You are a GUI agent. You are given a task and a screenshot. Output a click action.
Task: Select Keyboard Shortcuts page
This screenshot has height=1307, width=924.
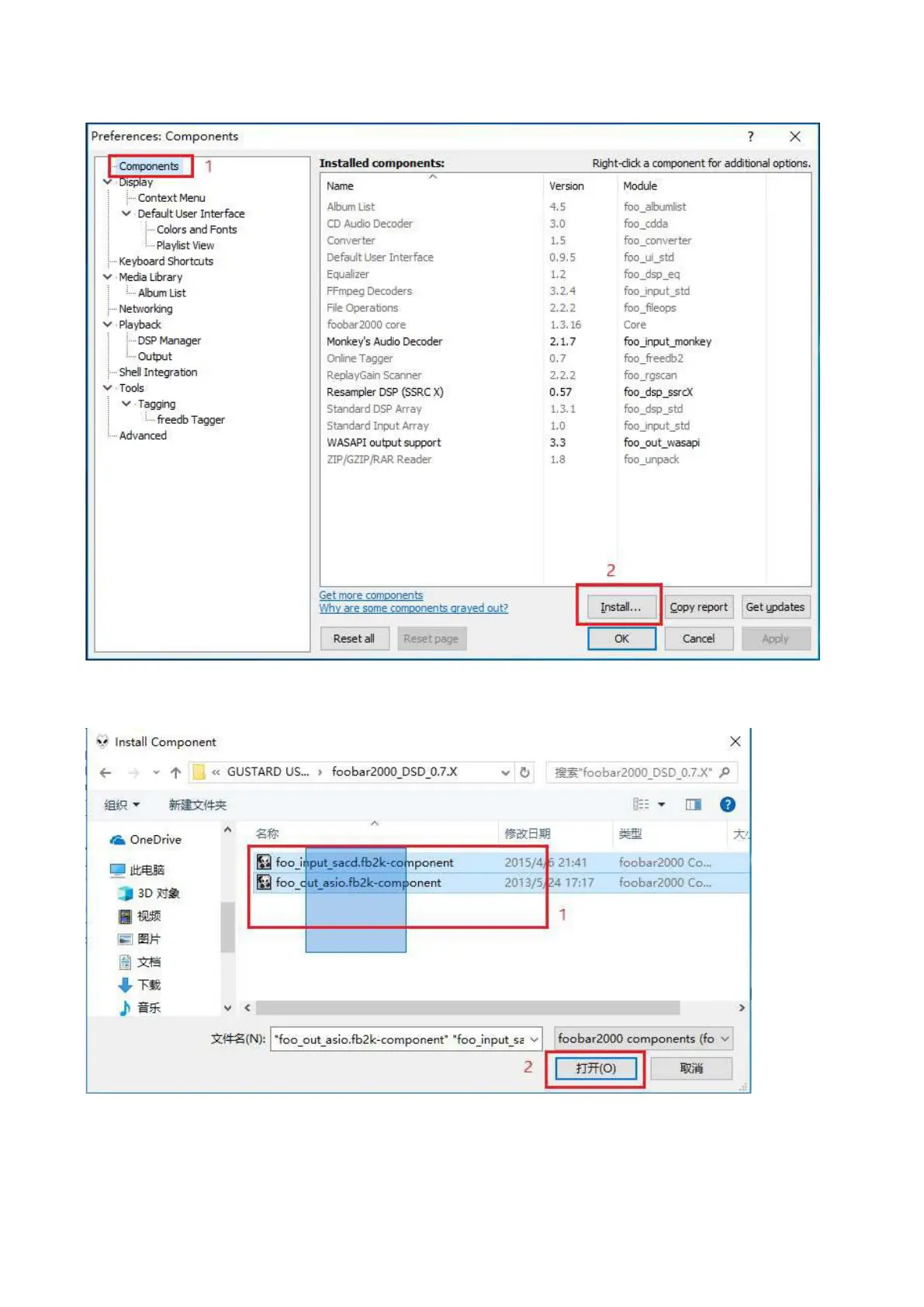(166, 262)
